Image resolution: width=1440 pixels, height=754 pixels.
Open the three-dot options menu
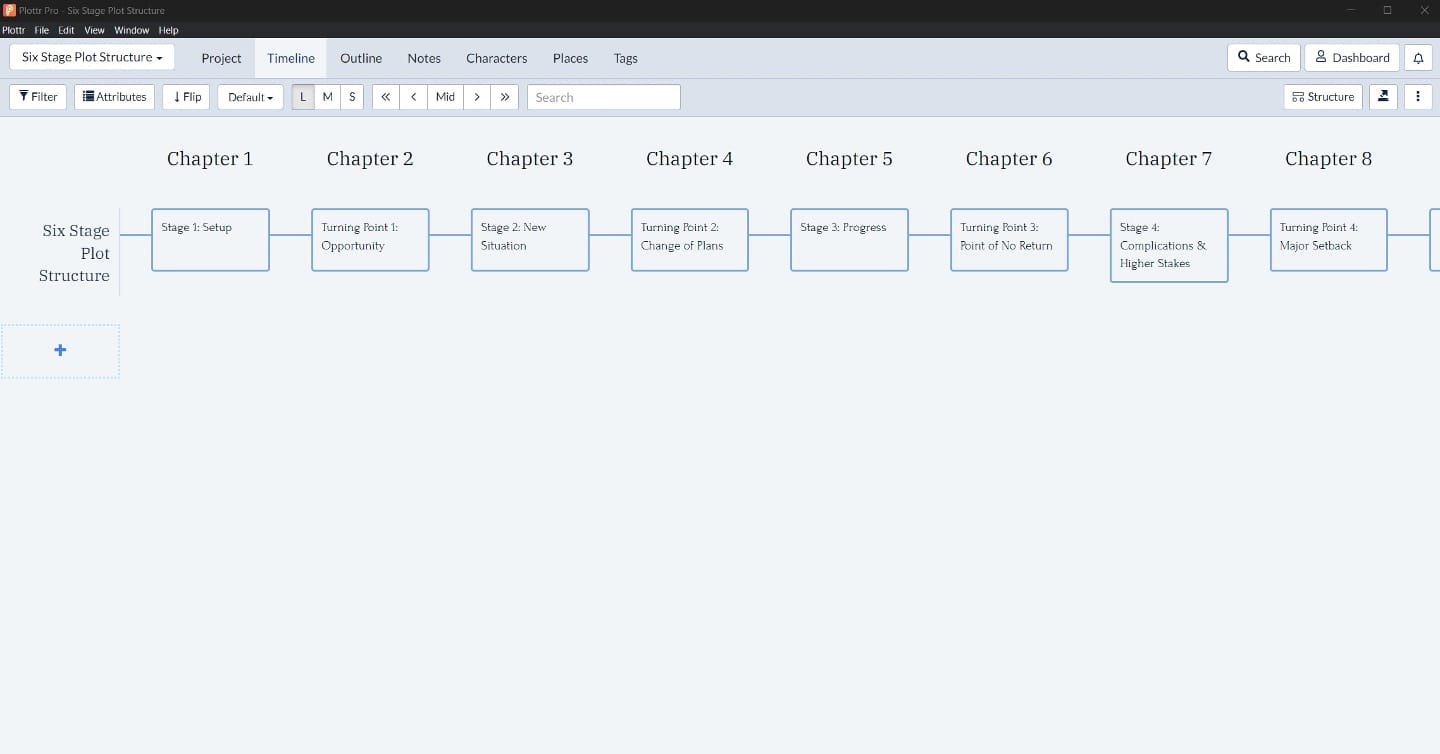(1417, 96)
